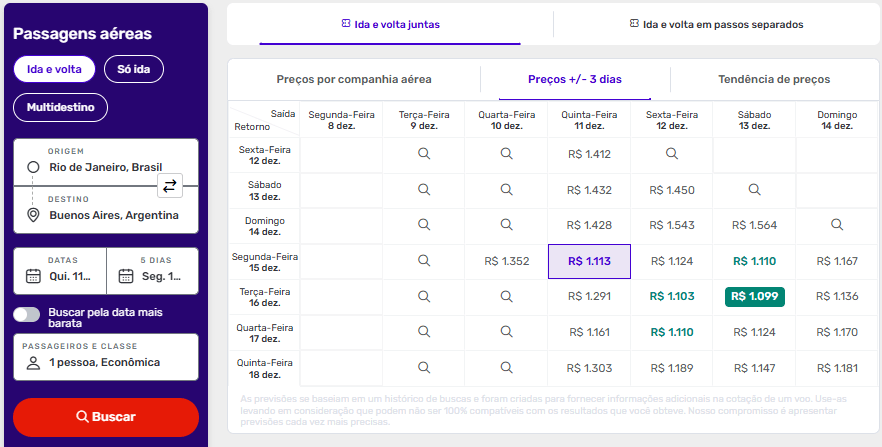This screenshot has height=447, width=882.
Task: Click calendar icon in departure date field
Action: pos(32,276)
